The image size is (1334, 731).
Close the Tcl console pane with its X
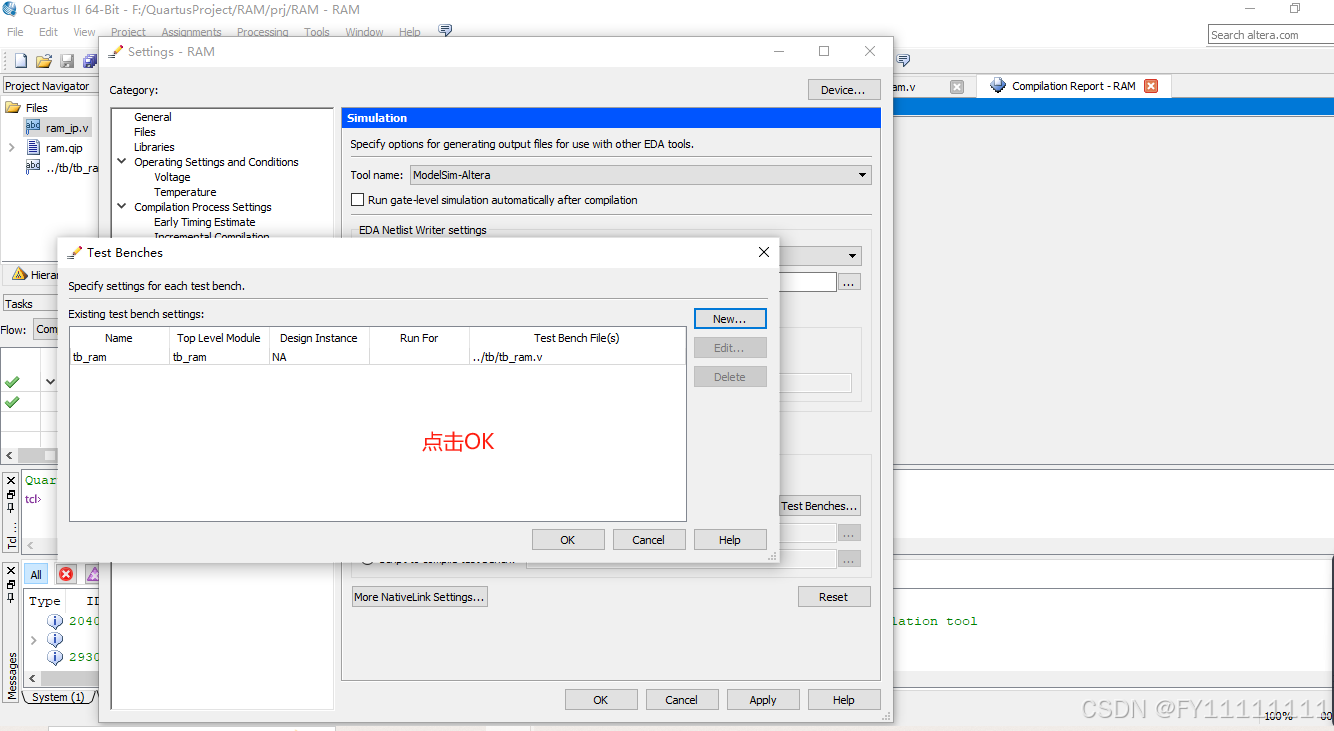coord(11,482)
